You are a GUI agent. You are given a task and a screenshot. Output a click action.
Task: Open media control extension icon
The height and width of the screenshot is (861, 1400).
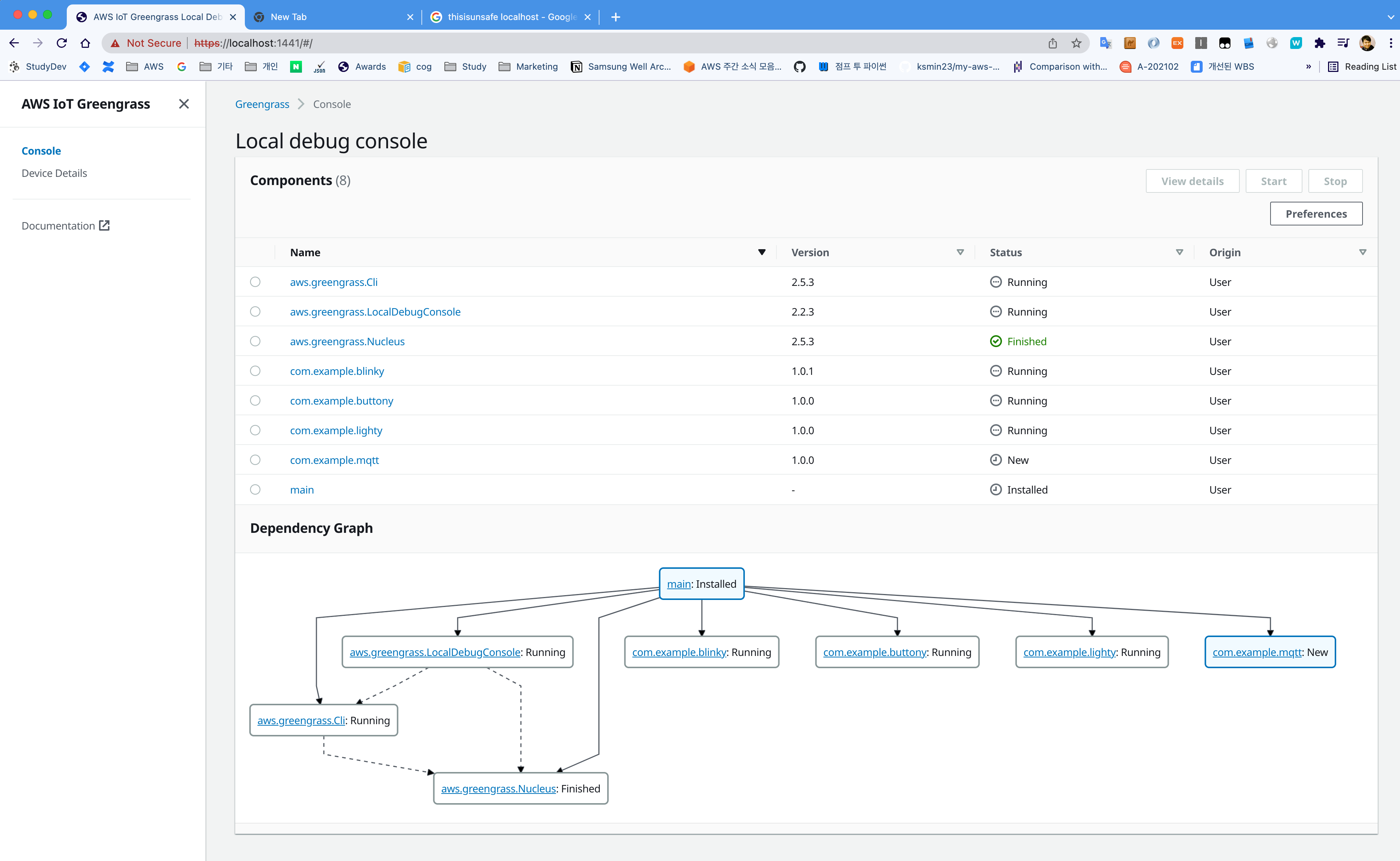tap(1343, 43)
